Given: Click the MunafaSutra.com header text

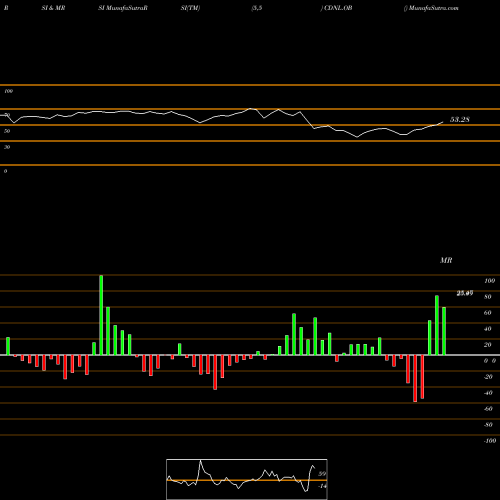Looking at the screenshot, I should click(x=433, y=8).
